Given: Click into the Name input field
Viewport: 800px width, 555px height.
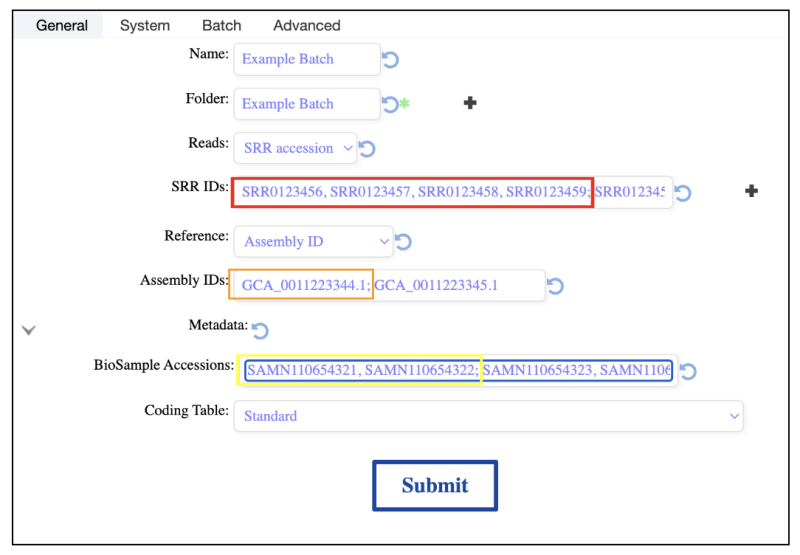Looking at the screenshot, I should [307, 60].
